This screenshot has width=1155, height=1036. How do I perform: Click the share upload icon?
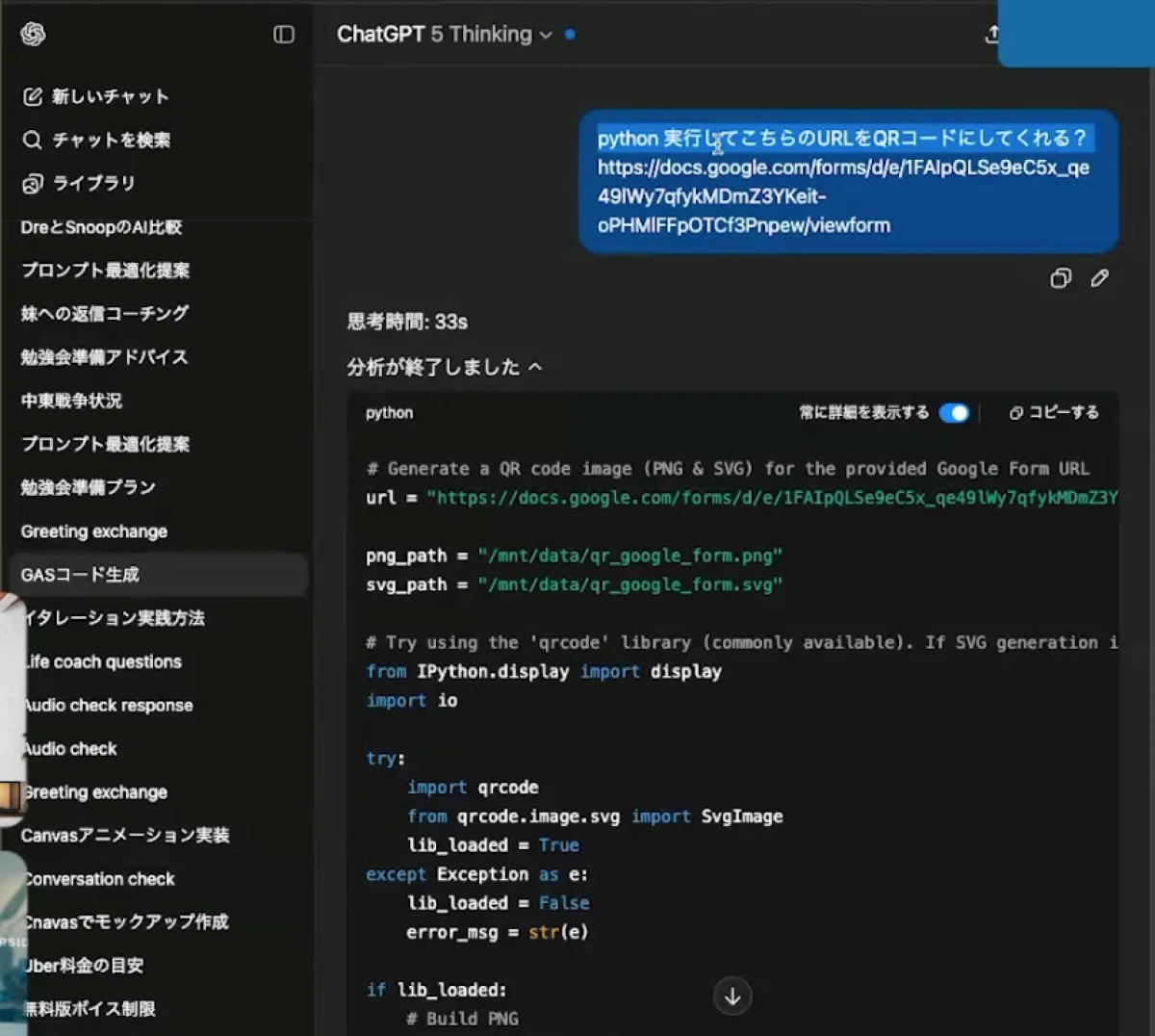(991, 36)
